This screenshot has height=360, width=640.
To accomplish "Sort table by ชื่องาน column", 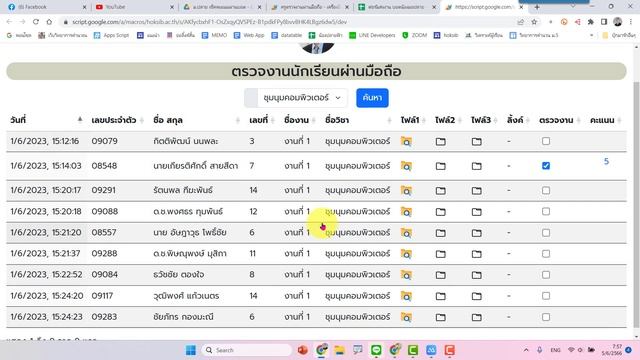I will click(300, 120).
